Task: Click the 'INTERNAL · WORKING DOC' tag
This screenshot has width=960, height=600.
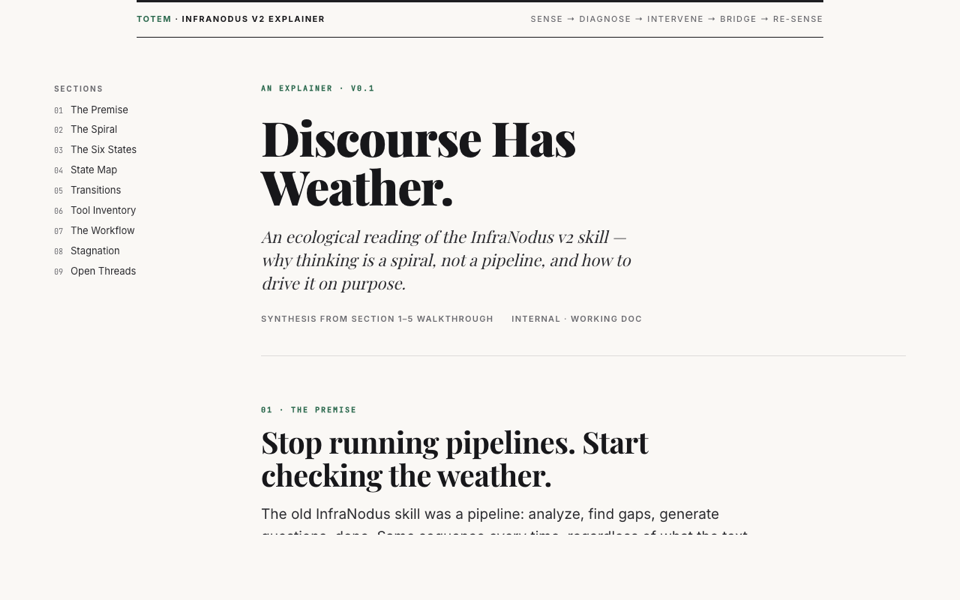Action: click(x=576, y=319)
